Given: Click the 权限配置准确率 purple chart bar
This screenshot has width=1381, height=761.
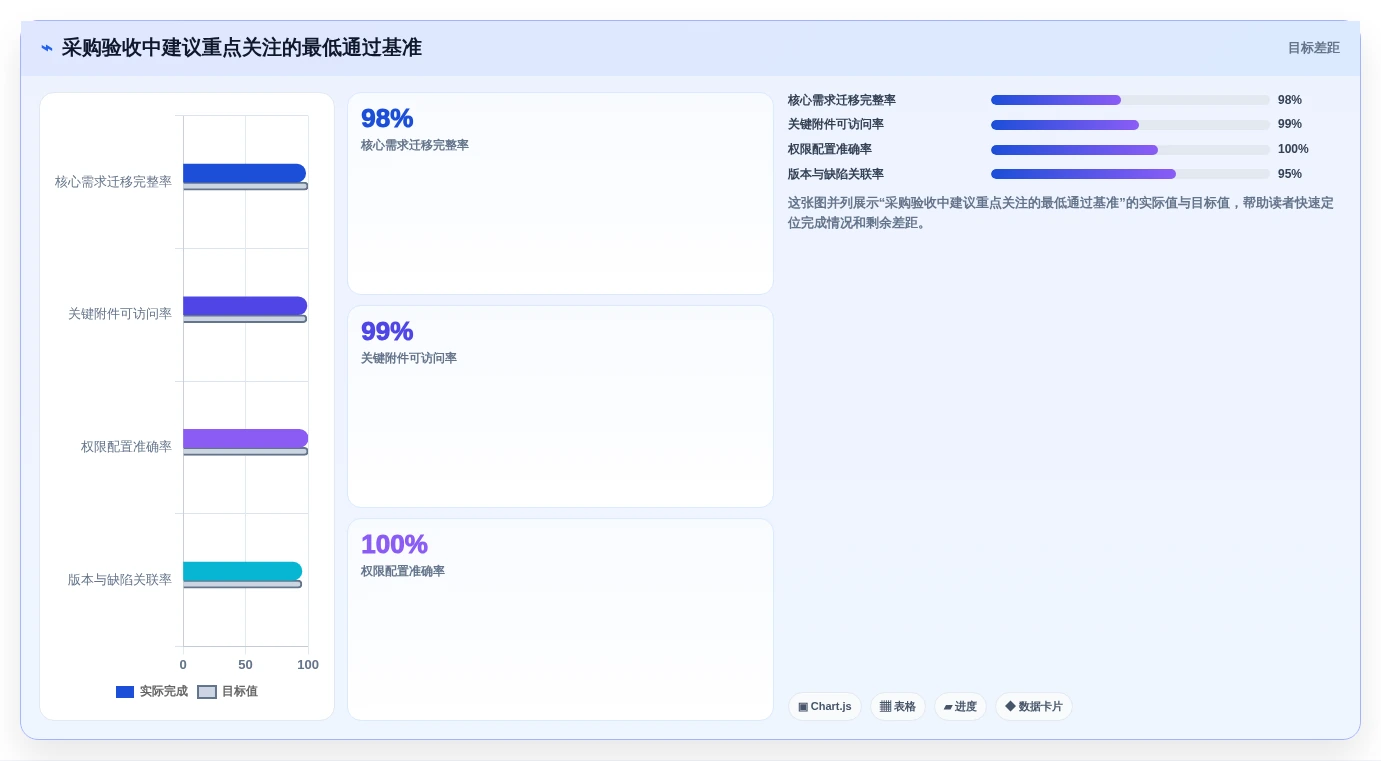Looking at the screenshot, I should point(245,438).
